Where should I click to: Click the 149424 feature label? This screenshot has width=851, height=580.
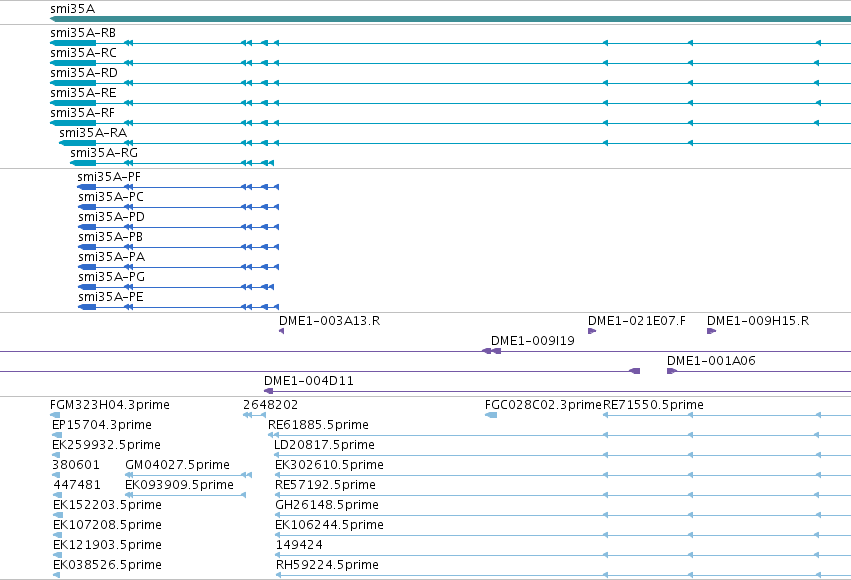tap(299, 545)
